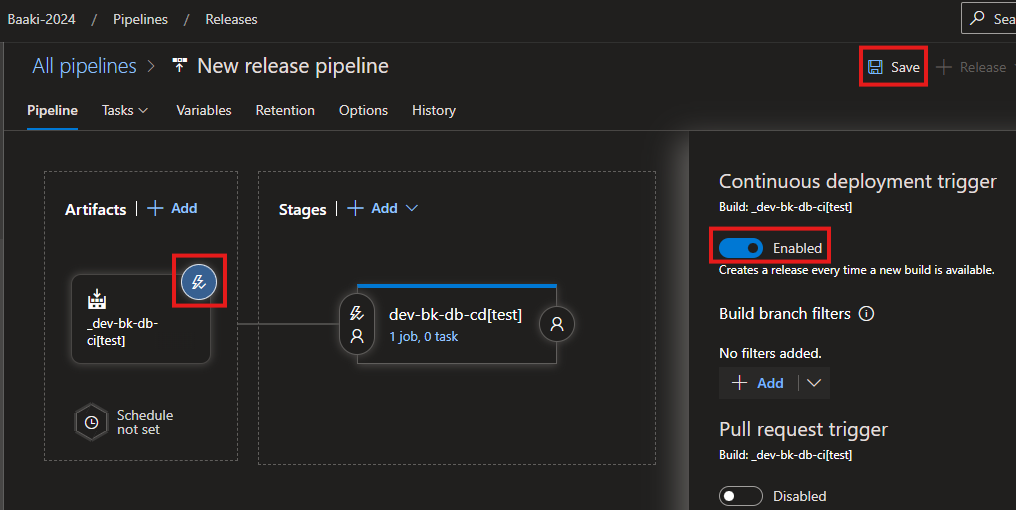Click the search input field
This screenshot has width=1016, height=510.
[989, 18]
